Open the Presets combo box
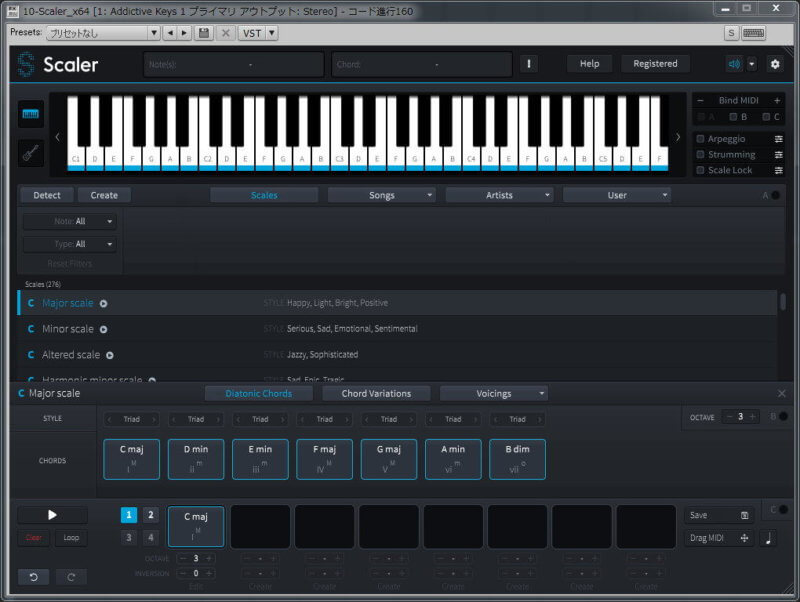800x602 pixels. click(x=103, y=33)
